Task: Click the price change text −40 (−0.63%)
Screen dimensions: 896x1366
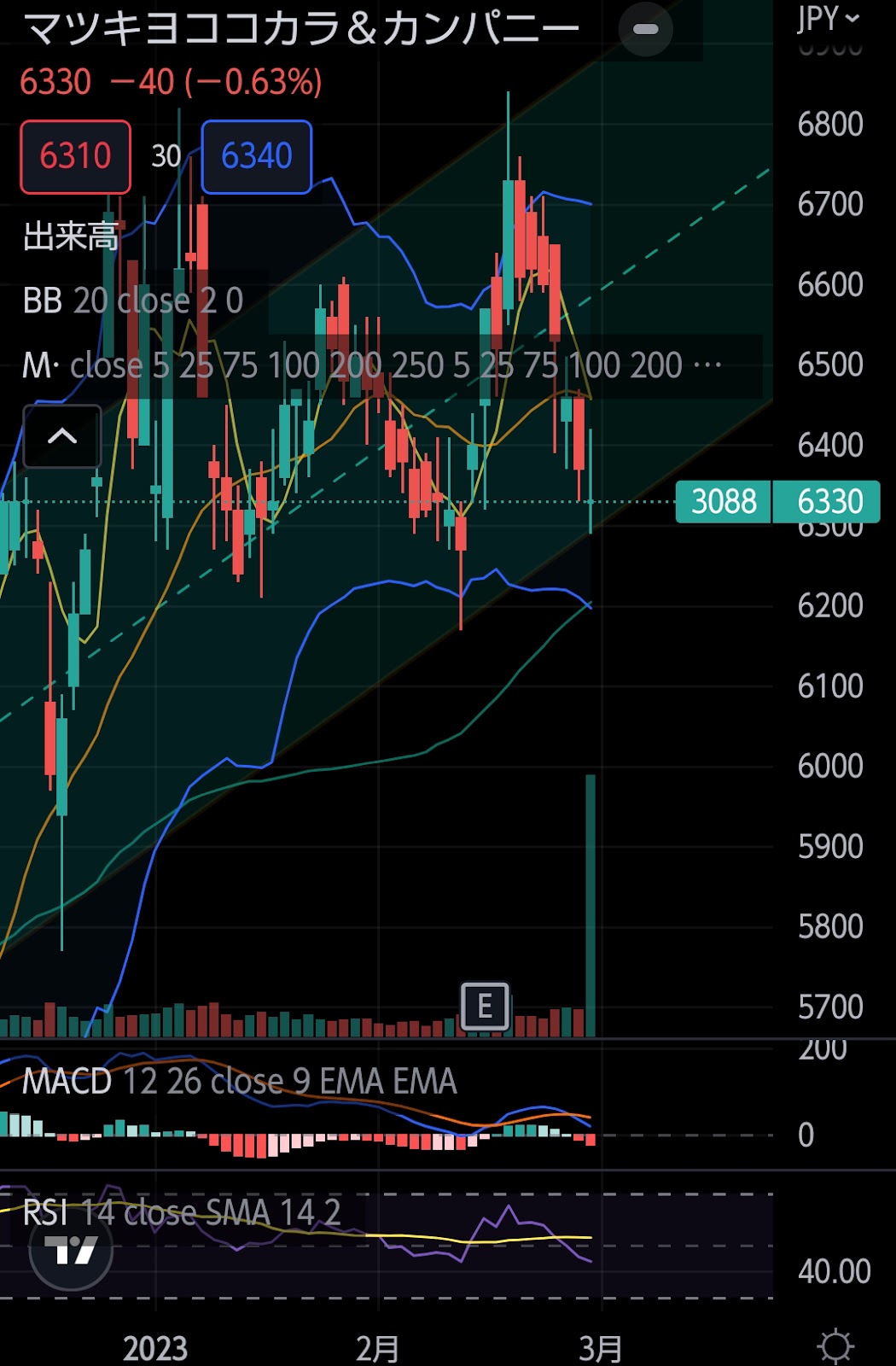Action: point(217,82)
